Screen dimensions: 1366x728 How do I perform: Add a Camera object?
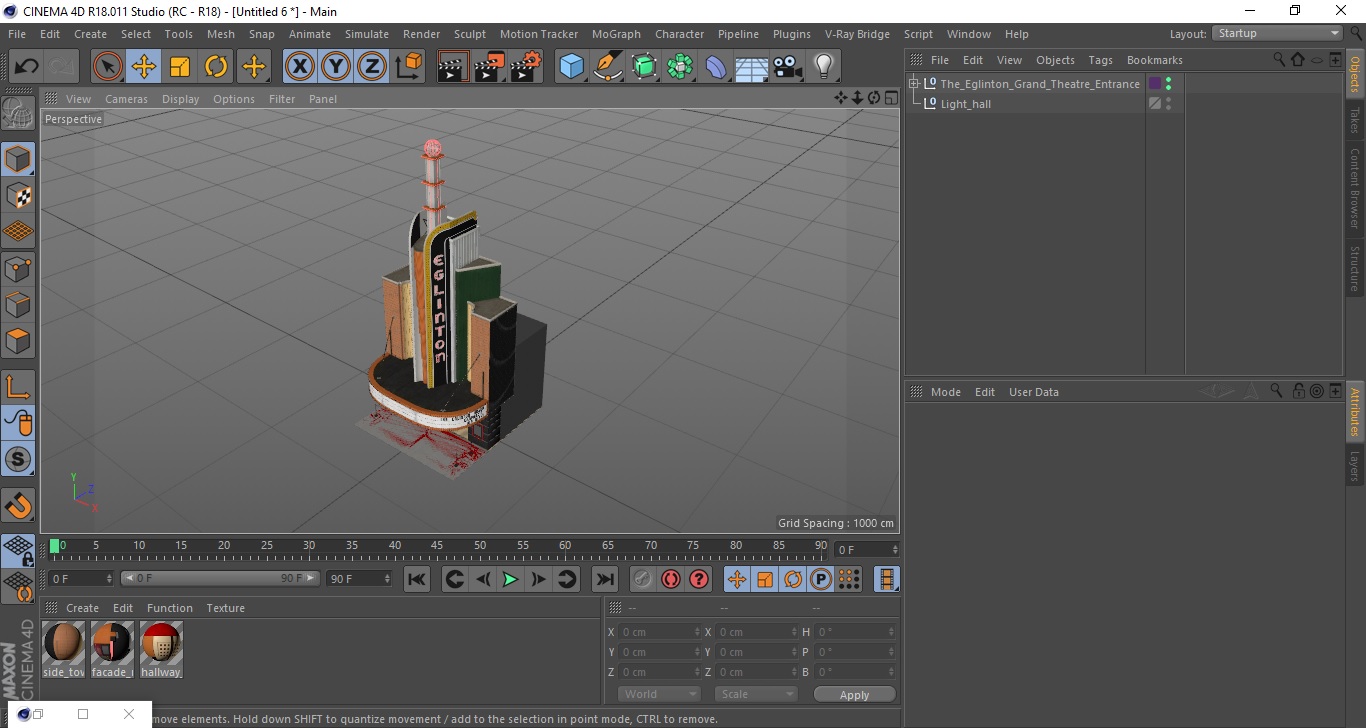click(x=788, y=67)
